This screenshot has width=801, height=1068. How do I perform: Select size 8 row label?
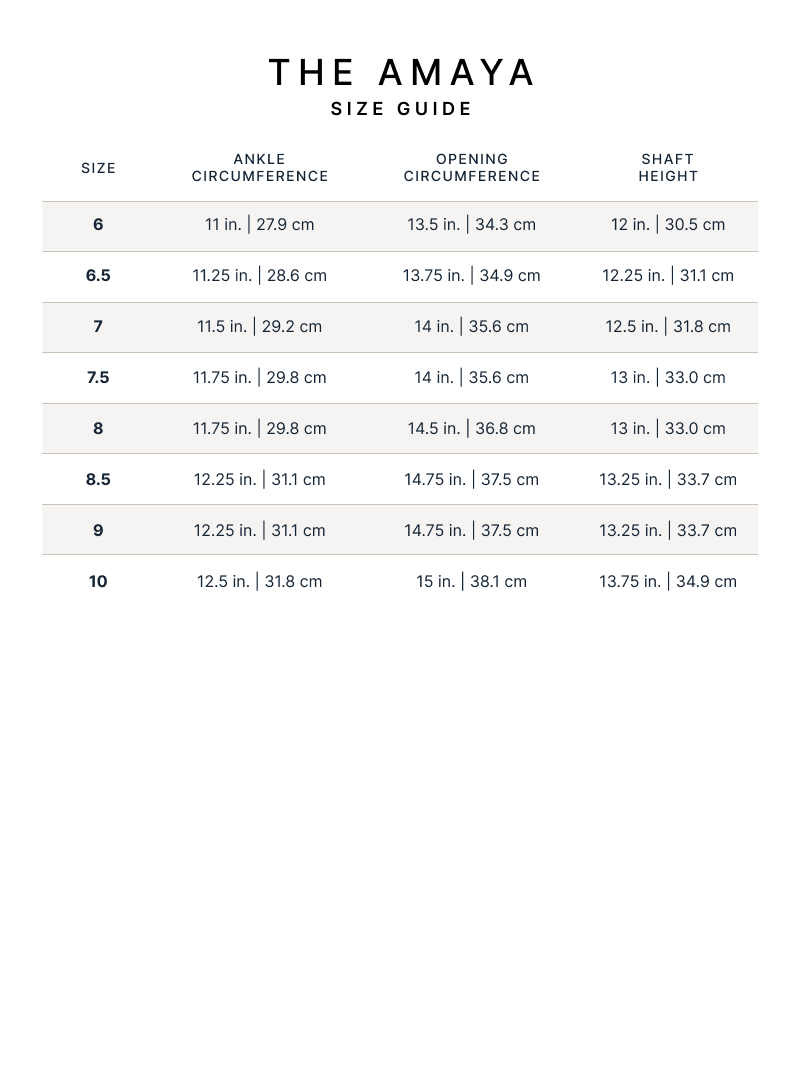click(98, 429)
